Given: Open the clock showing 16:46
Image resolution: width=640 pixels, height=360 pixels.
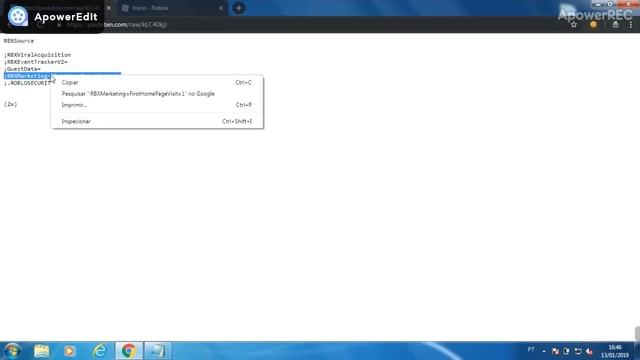Looking at the screenshot, I should (615, 351).
